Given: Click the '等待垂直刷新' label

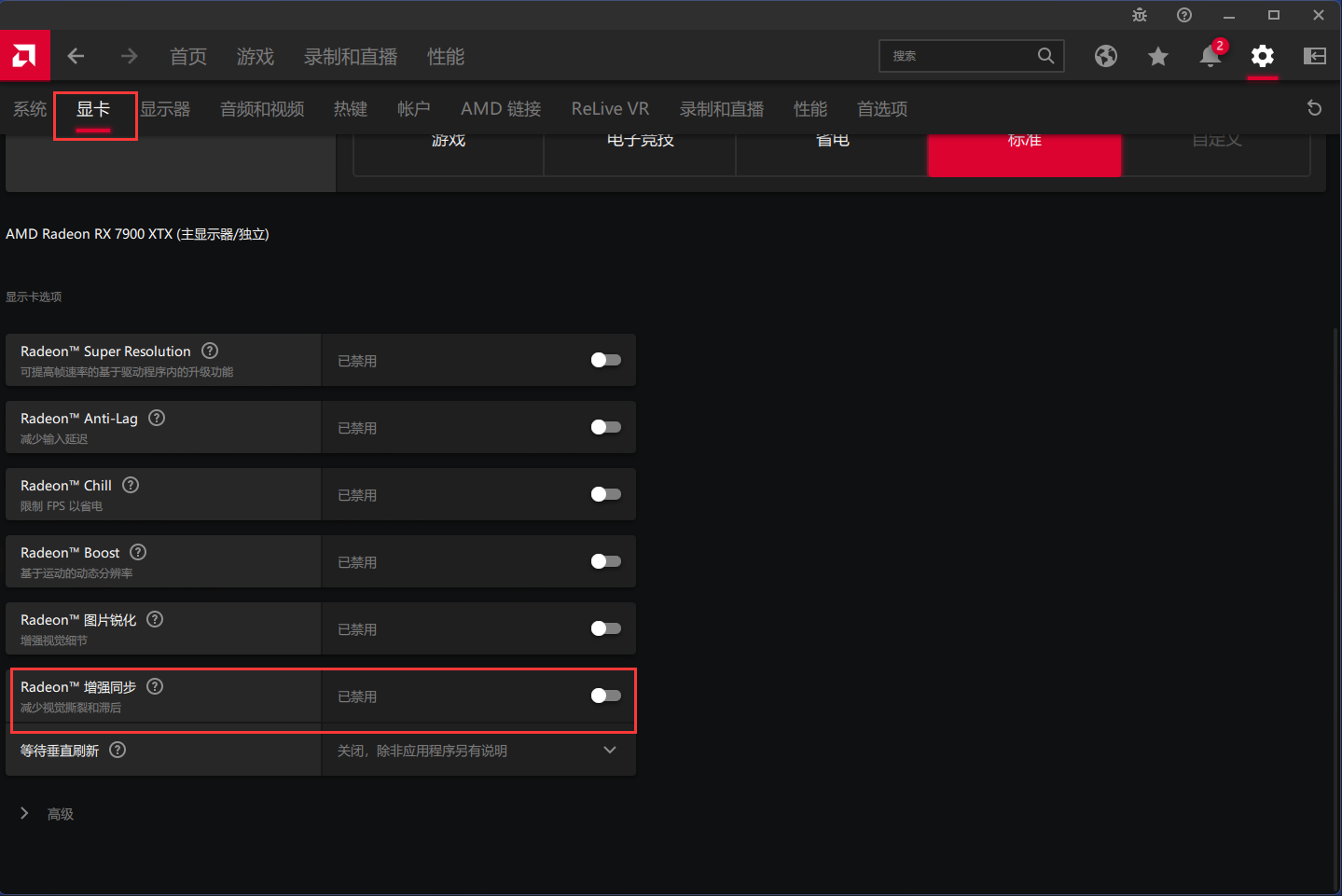Looking at the screenshot, I should point(60,751).
